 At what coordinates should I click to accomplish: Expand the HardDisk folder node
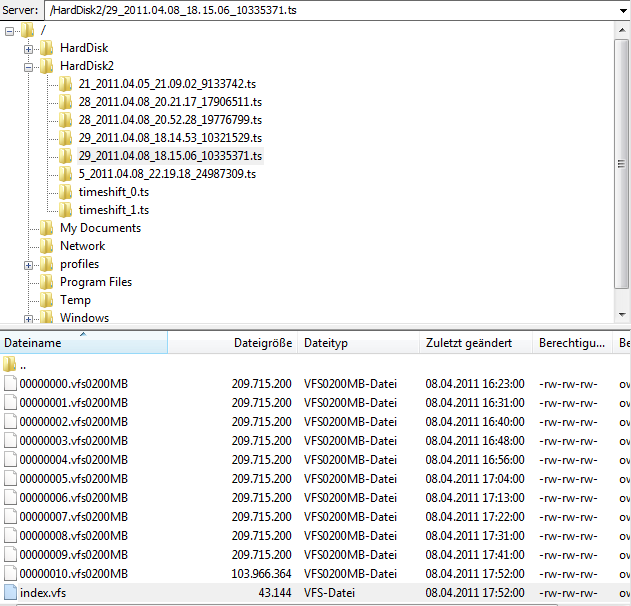point(28,49)
